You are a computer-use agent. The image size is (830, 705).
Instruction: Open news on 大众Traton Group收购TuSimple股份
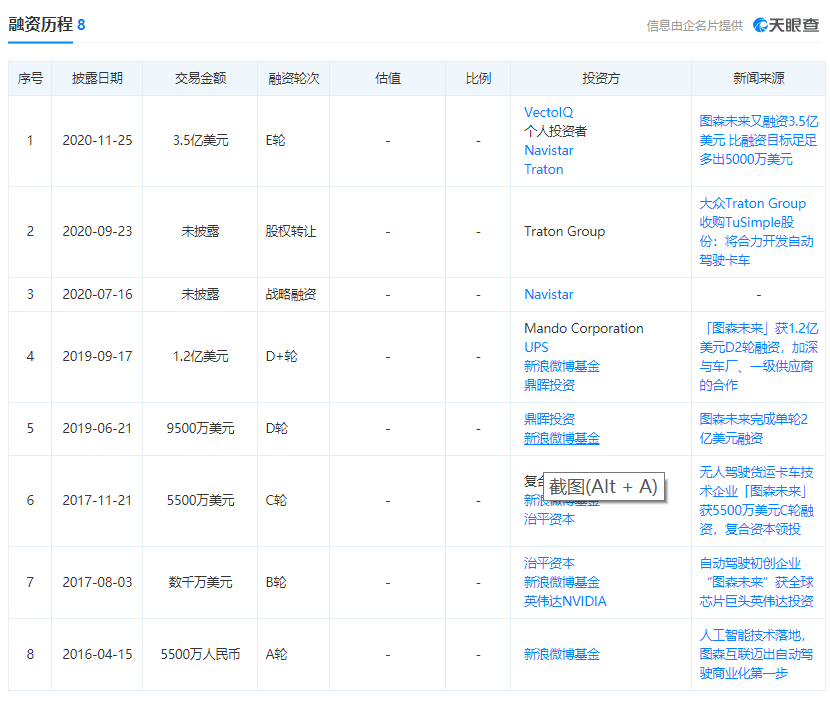coord(756,231)
